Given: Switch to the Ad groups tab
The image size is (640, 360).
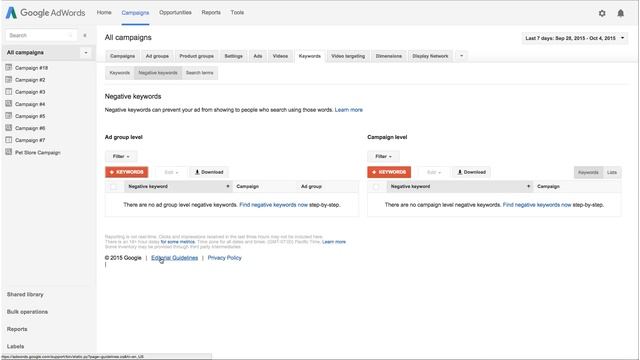Looking at the screenshot, I should [x=157, y=56].
